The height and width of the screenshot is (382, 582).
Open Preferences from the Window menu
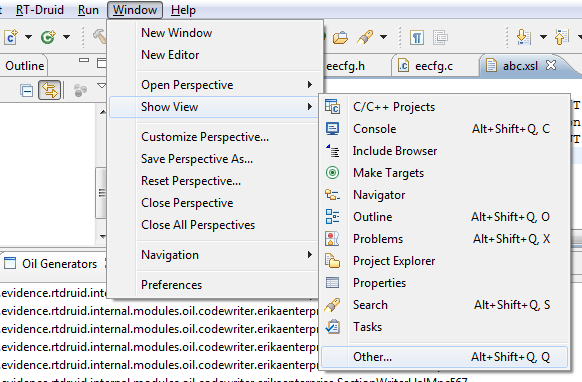171,285
